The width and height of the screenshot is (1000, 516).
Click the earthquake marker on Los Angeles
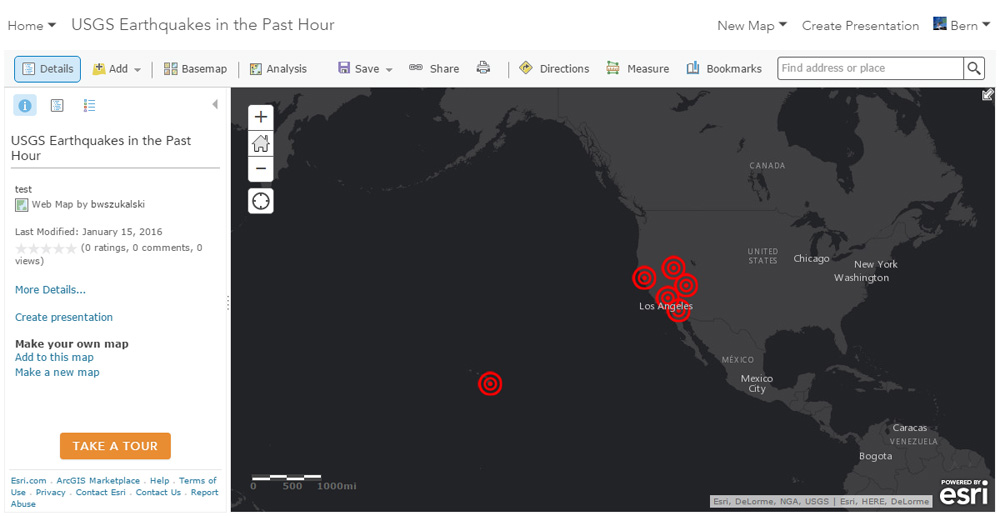click(x=667, y=297)
